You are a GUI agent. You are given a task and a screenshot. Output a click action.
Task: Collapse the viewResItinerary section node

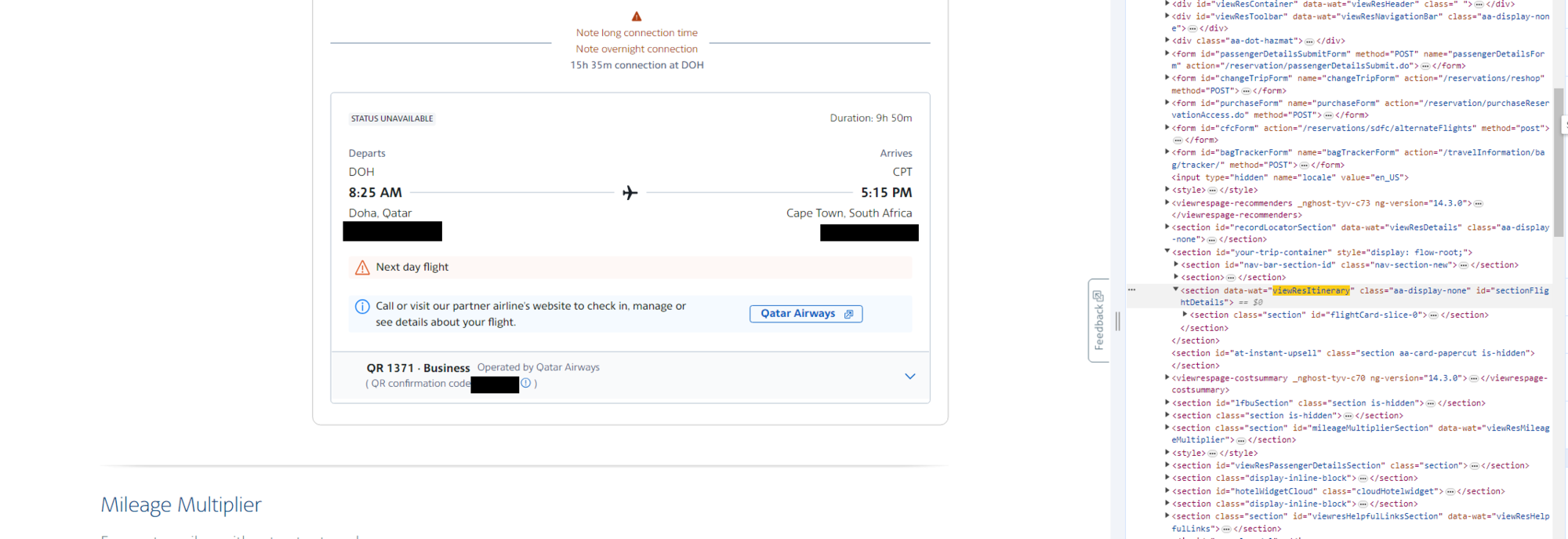[1175, 290]
